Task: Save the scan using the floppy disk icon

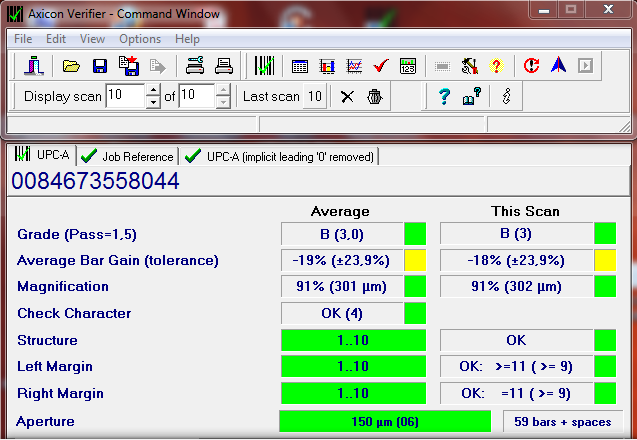Action: click(100, 66)
